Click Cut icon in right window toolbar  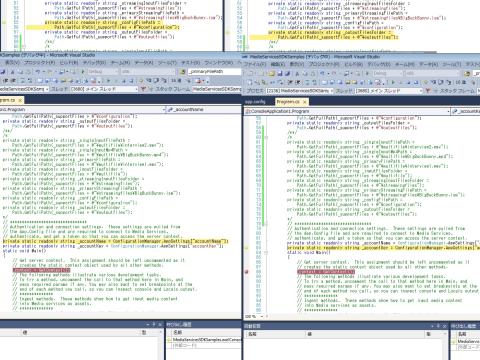click(x=297, y=73)
